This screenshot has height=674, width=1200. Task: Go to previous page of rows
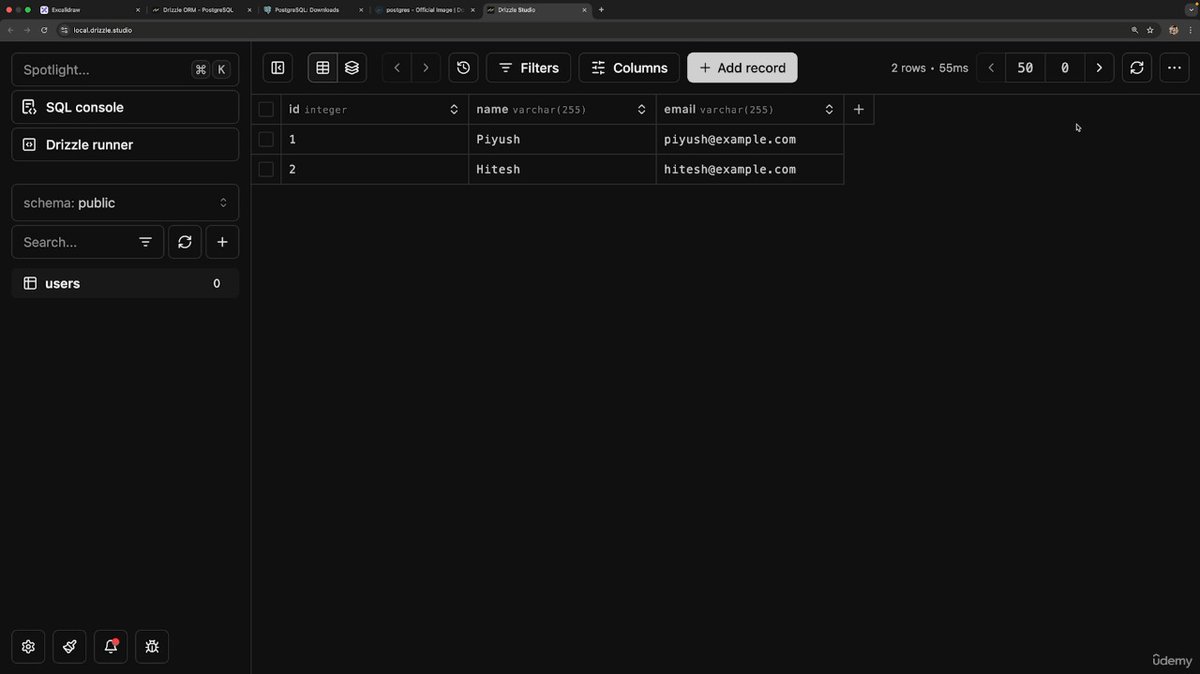tap(991, 68)
